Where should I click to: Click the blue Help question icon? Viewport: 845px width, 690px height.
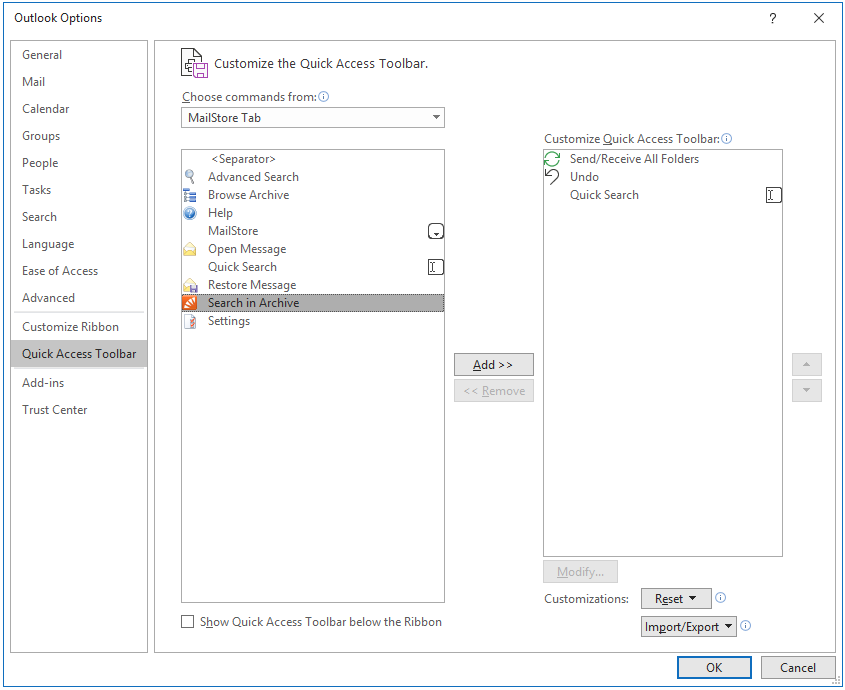tap(190, 213)
